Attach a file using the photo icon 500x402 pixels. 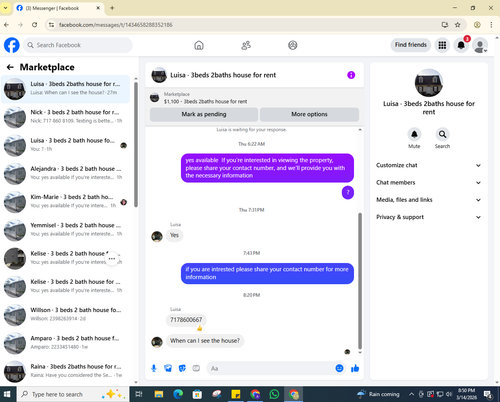click(168, 368)
